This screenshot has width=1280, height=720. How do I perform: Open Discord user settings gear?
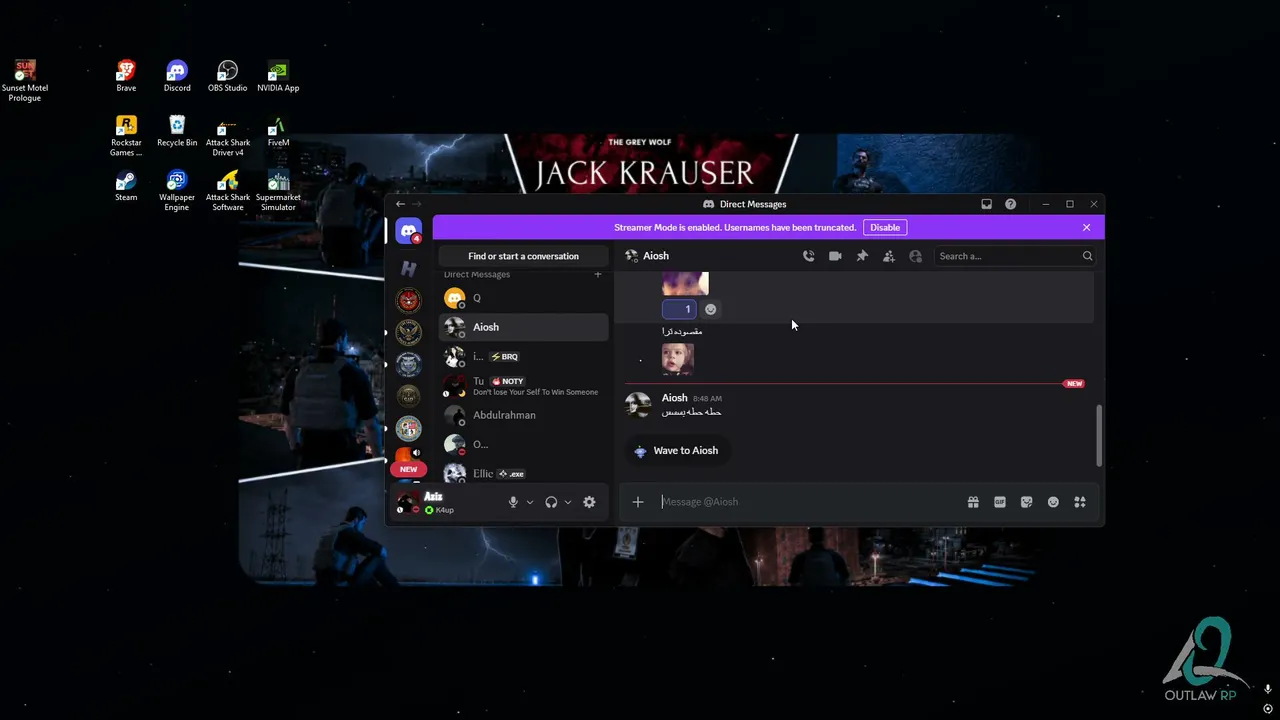click(589, 502)
